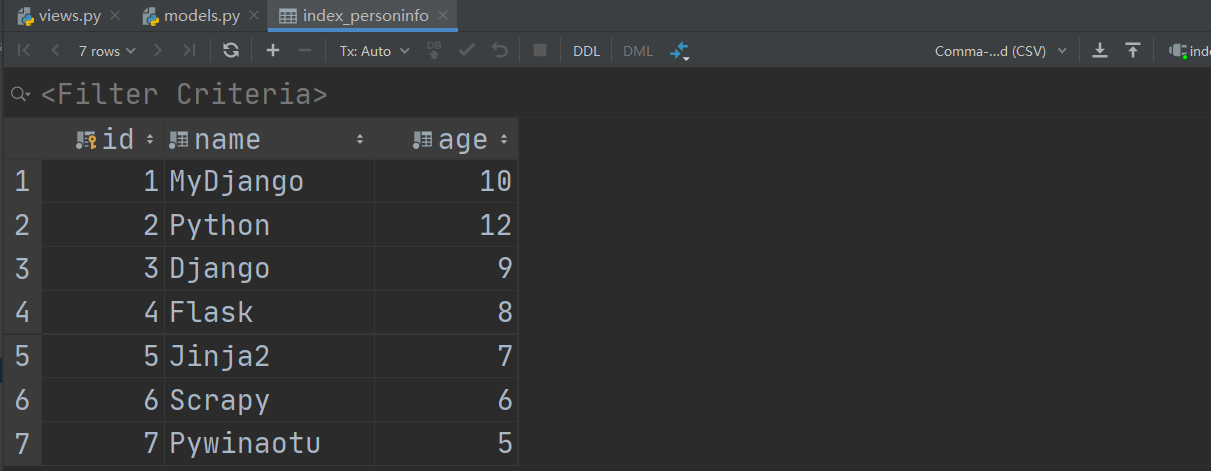Close the models.py tab
Image resolution: width=1211 pixels, height=471 pixels.
[x=253, y=15]
